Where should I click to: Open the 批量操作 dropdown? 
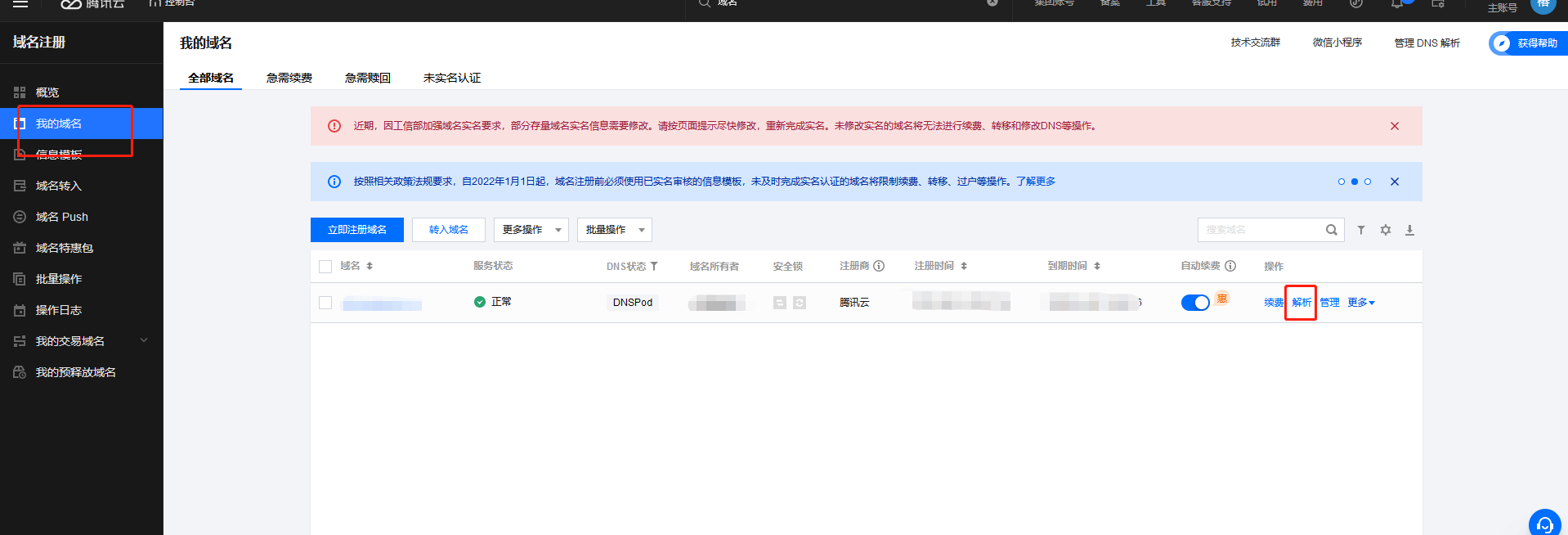614,230
